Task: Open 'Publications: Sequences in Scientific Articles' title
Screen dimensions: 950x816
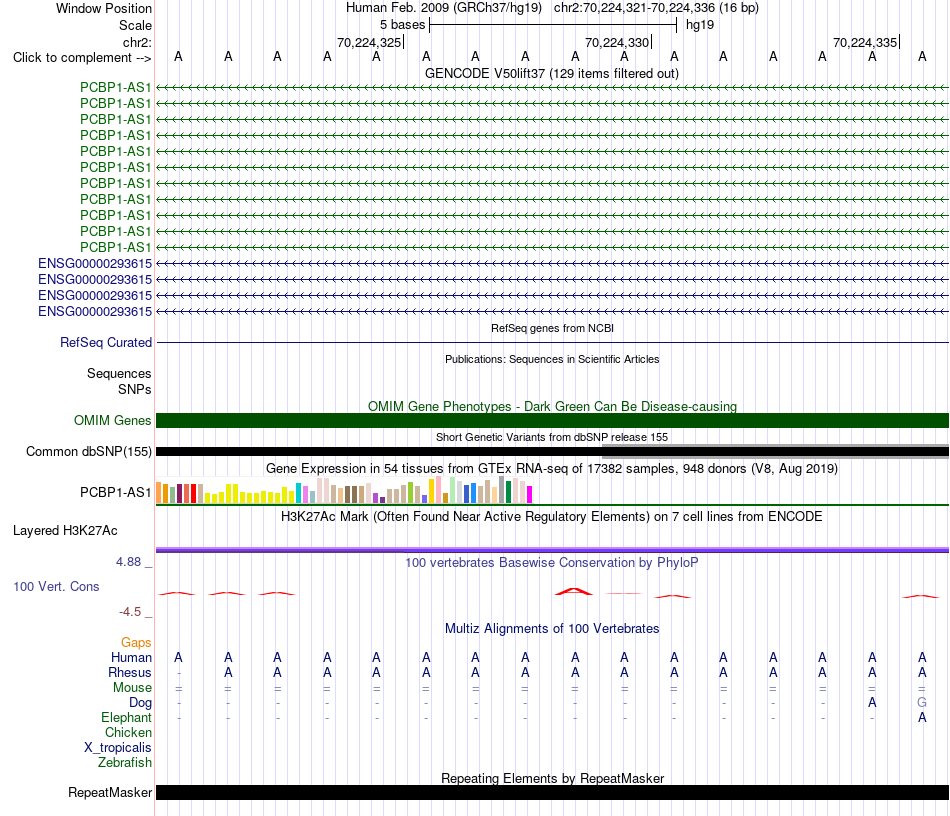Action: [552, 359]
